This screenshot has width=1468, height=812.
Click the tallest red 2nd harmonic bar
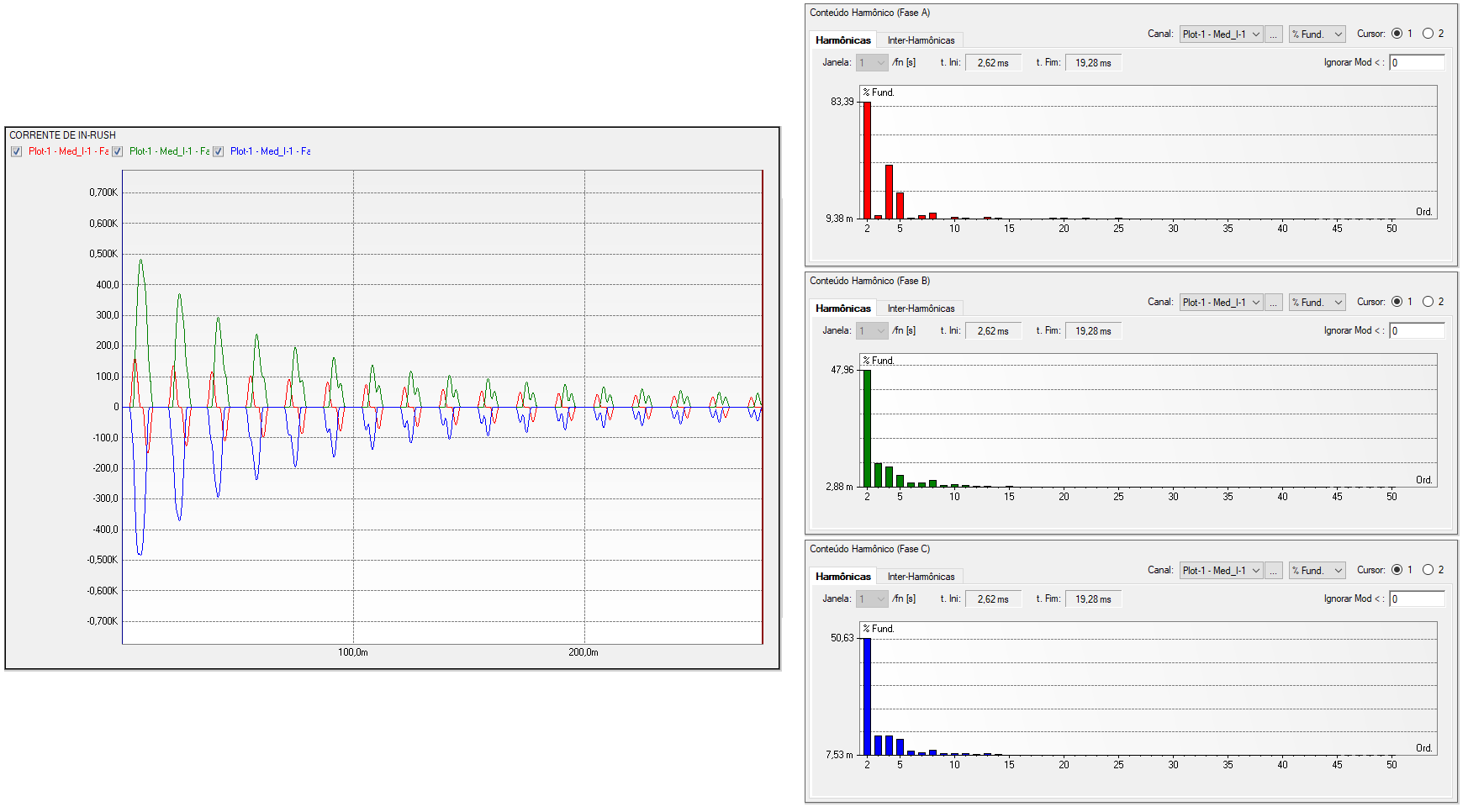tap(867, 160)
